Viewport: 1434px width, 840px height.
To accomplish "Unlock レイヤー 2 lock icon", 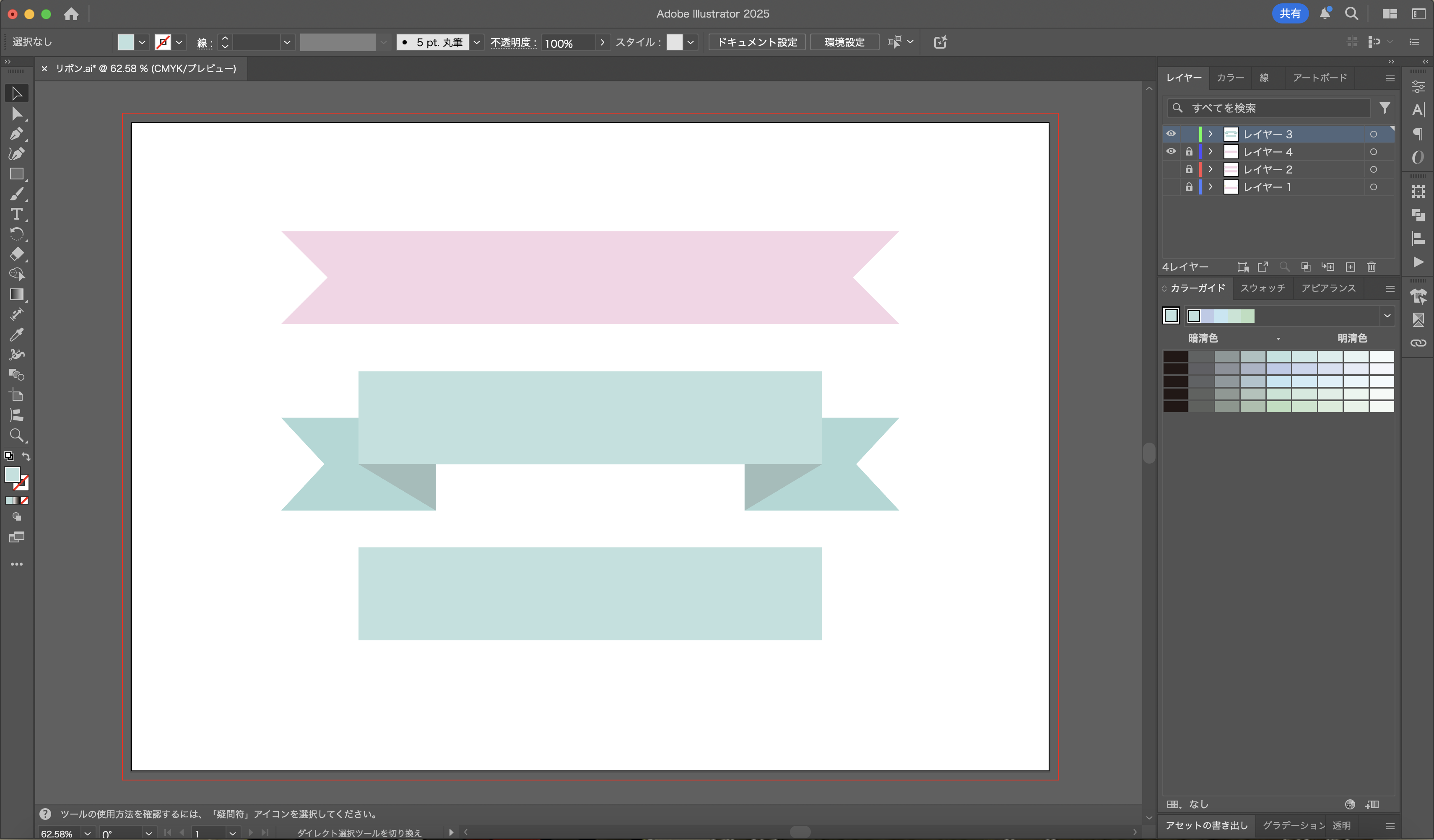I will click(1189, 169).
